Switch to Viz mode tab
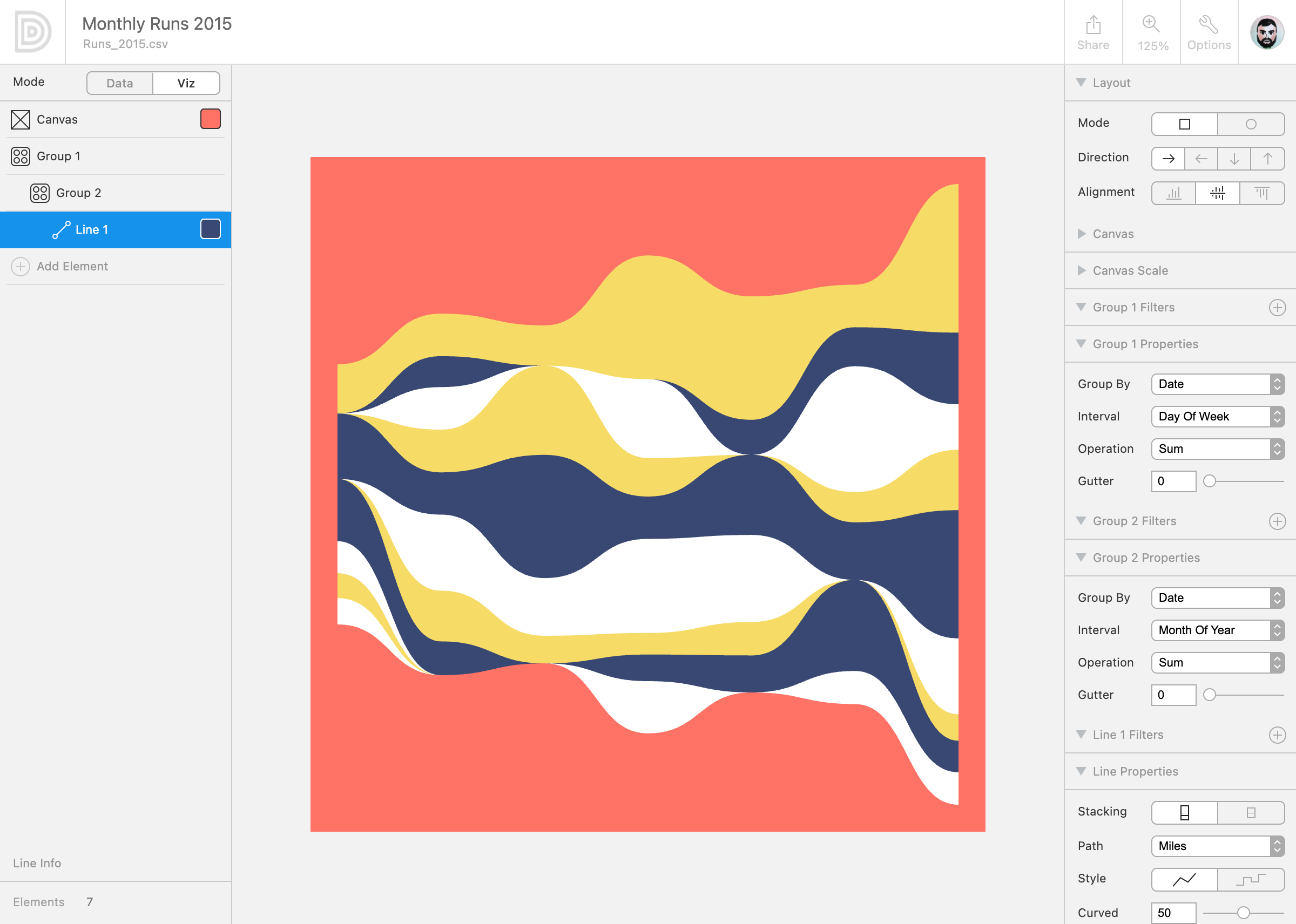 (x=186, y=83)
